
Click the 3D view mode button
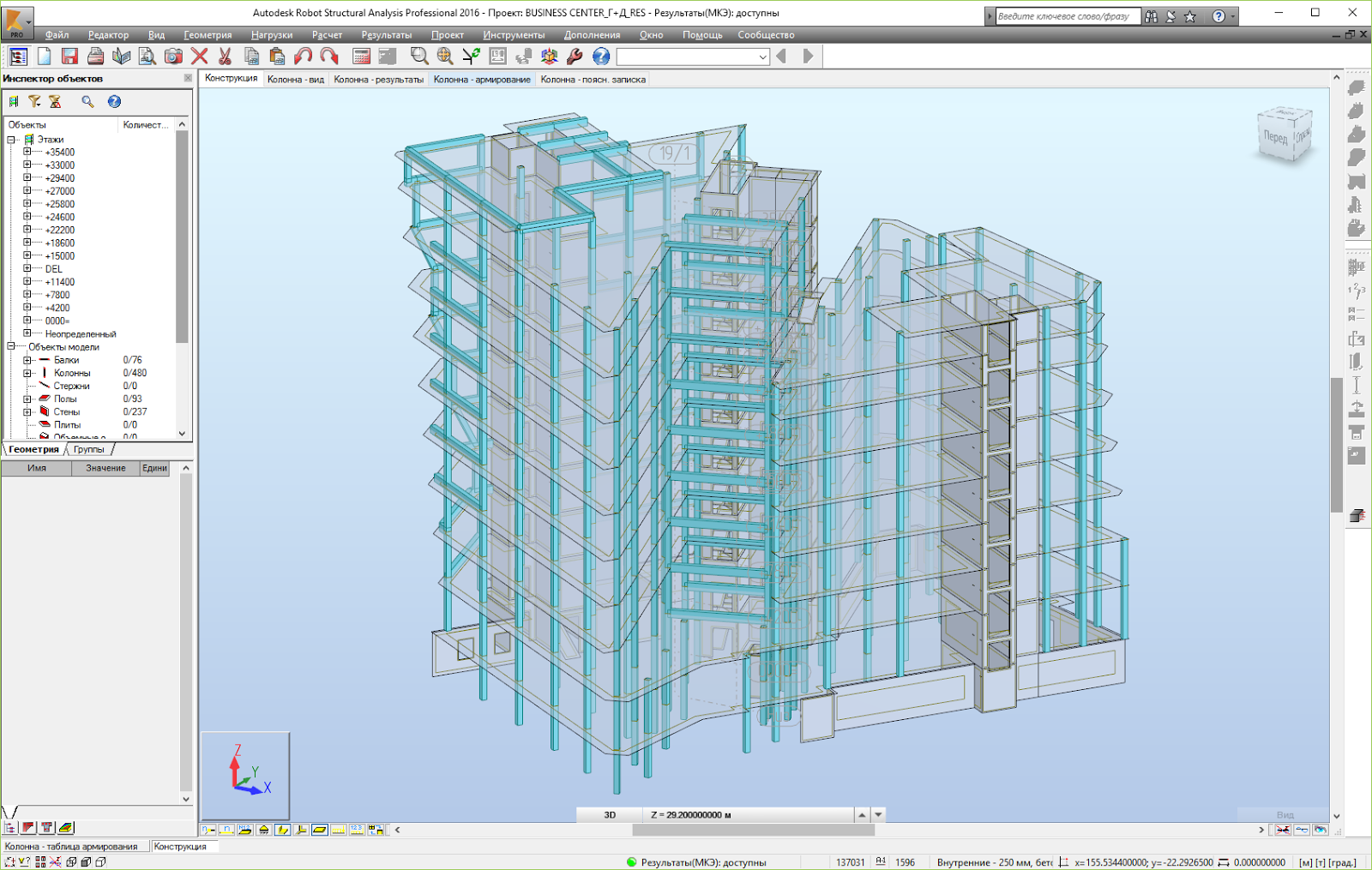point(610,815)
